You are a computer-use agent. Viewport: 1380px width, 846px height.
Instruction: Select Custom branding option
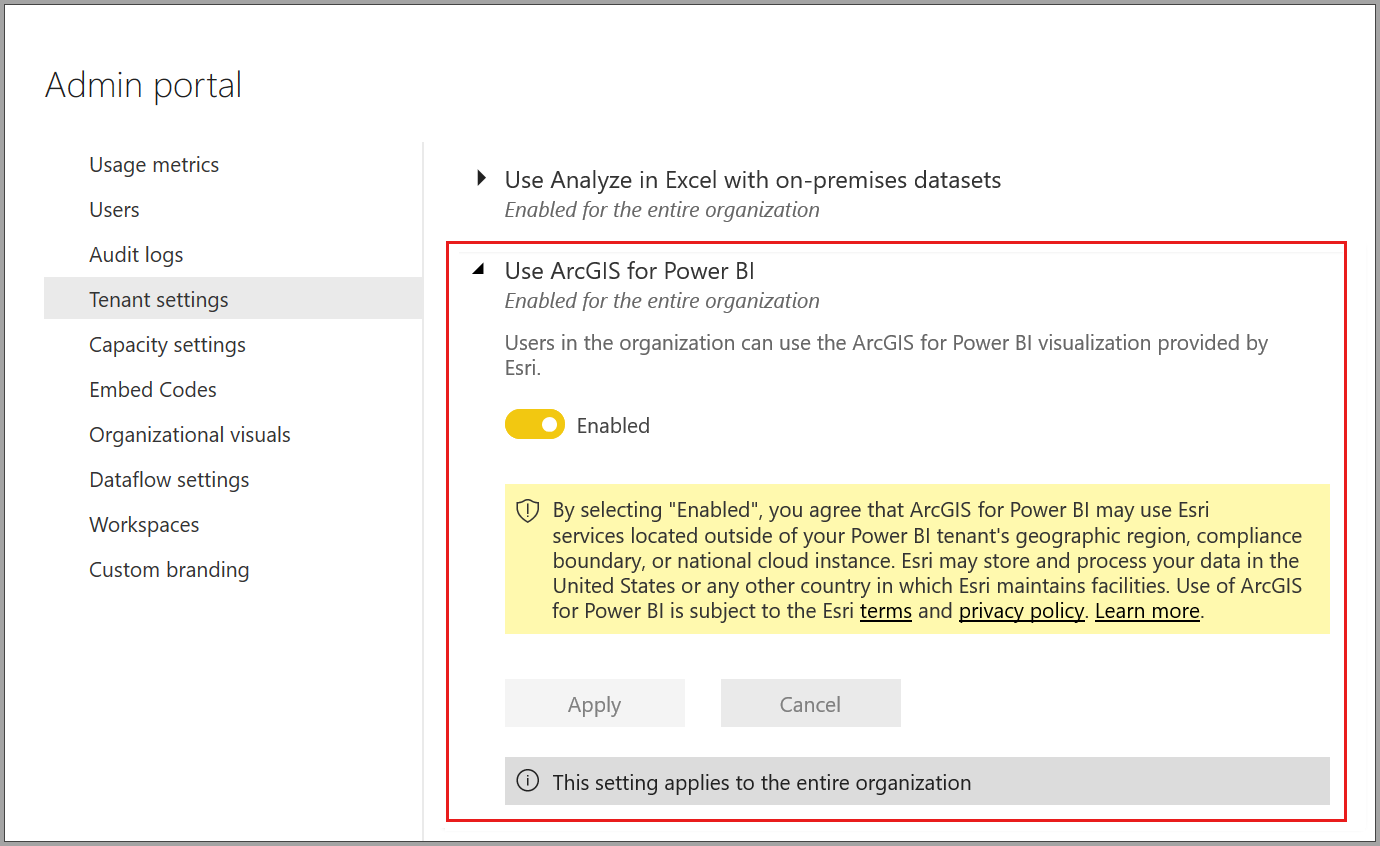point(169,570)
